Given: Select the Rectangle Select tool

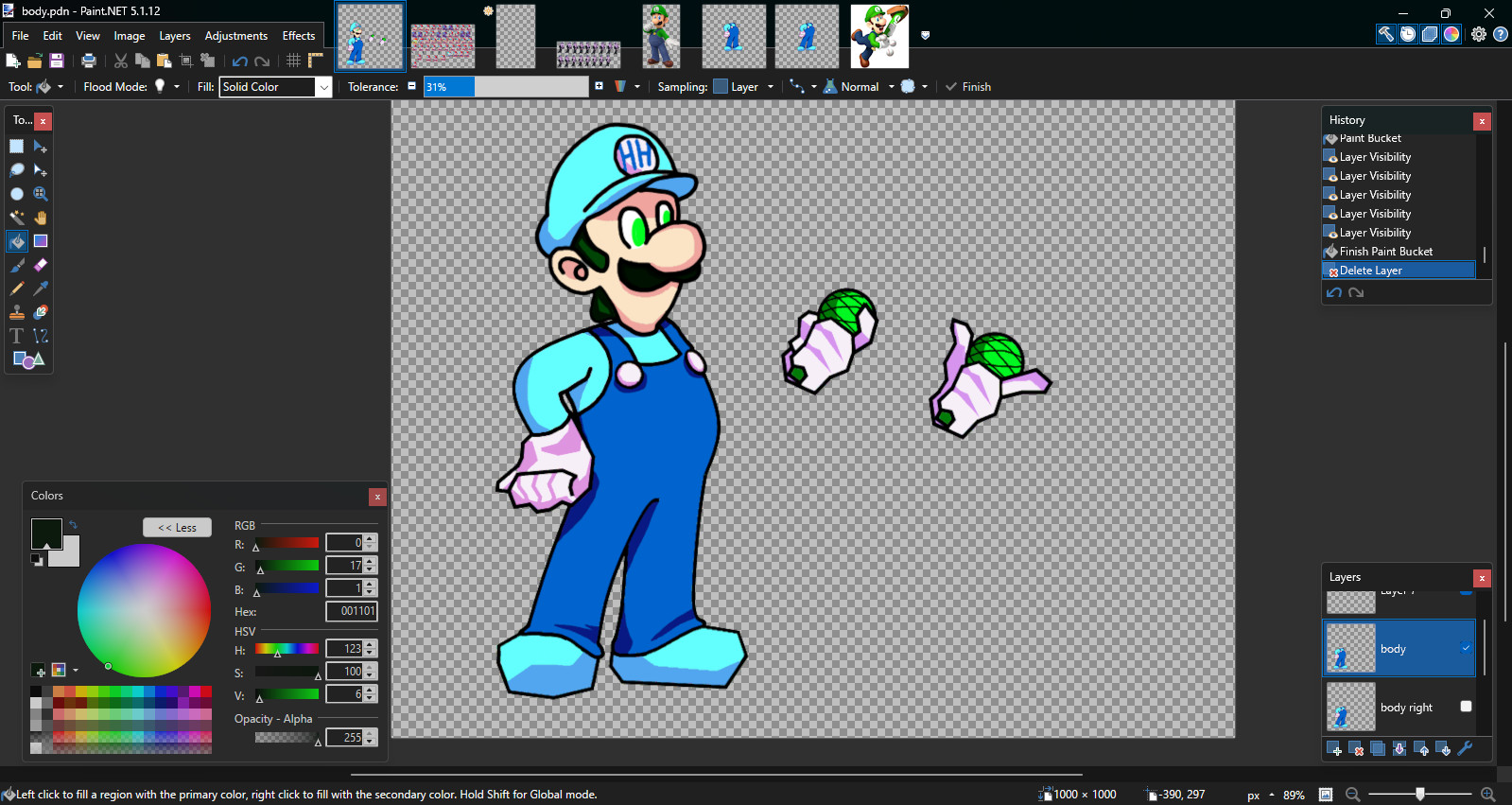Looking at the screenshot, I should pyautogui.click(x=17, y=147).
